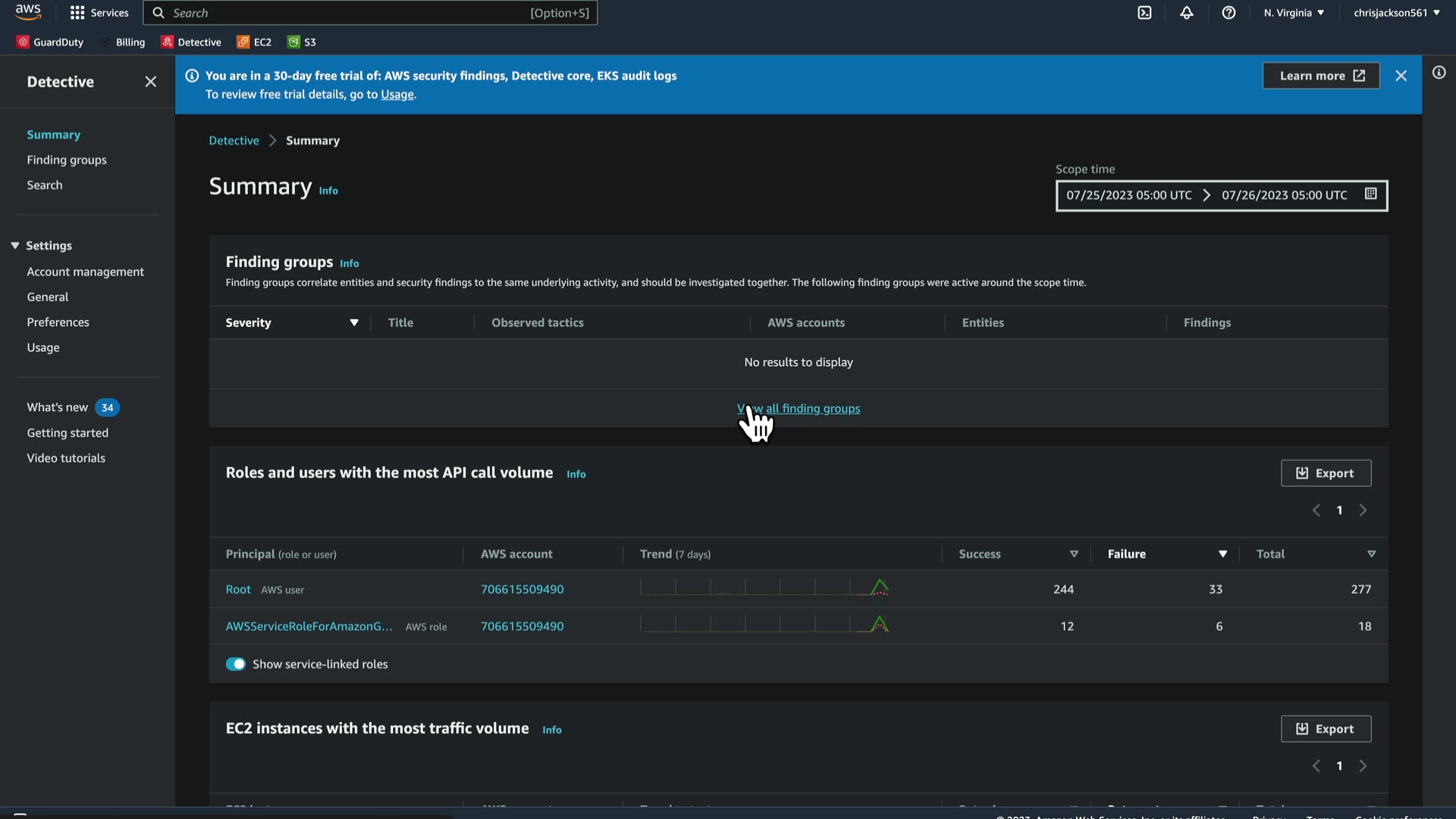1456x819 pixels.
Task: Collapse the Settings section in sidebar
Action: pos(15,246)
